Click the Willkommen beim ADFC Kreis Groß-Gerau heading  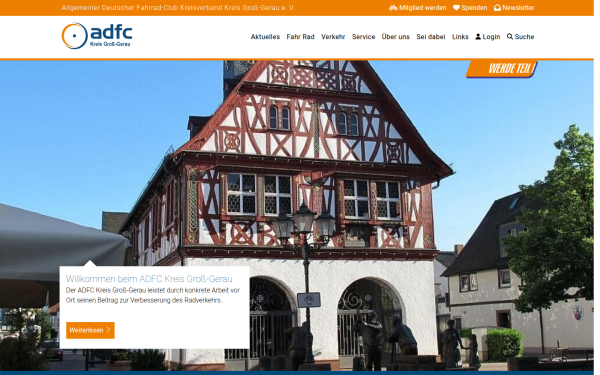pos(149,279)
